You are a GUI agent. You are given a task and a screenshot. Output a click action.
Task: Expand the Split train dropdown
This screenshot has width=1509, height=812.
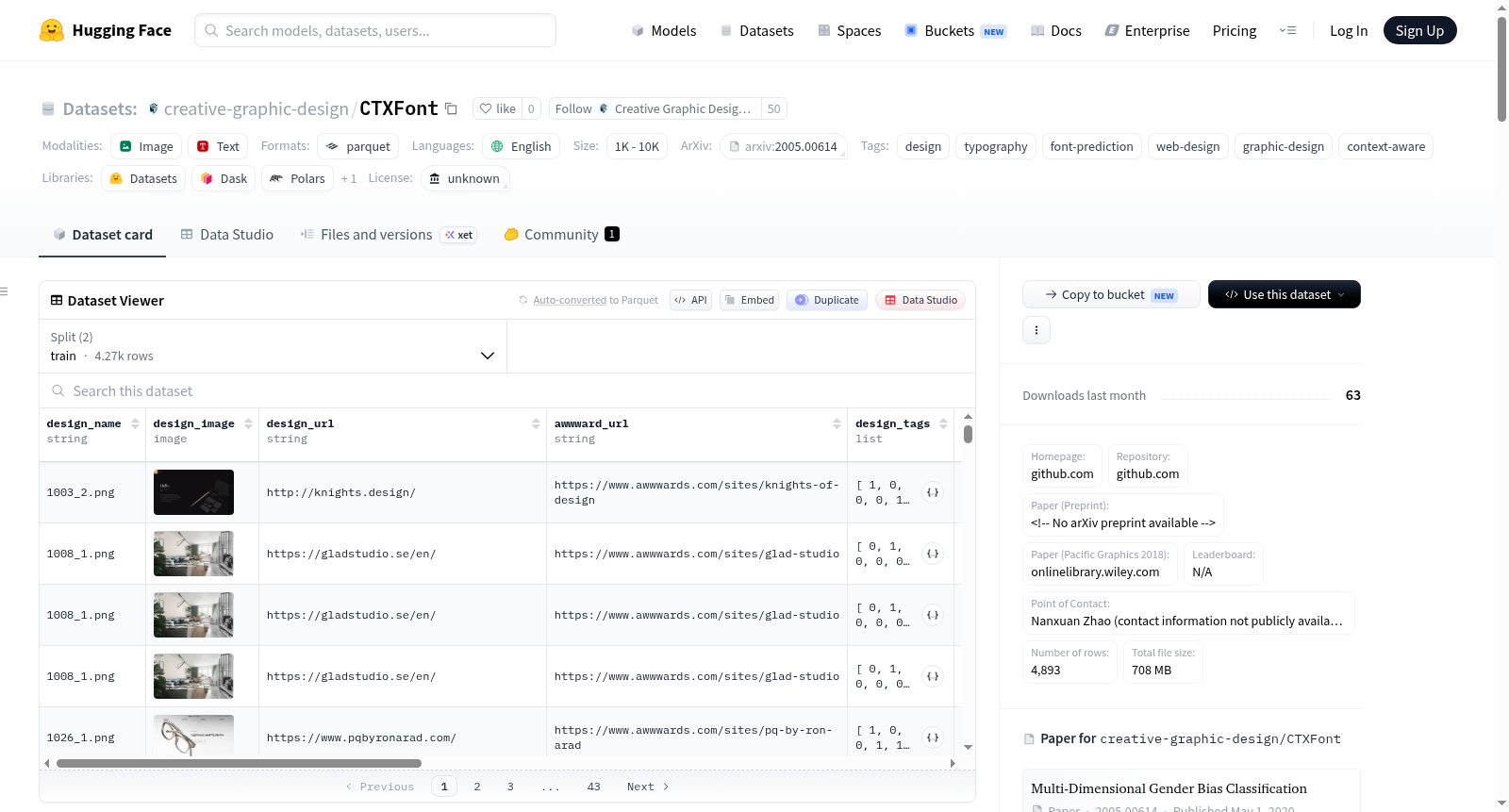pos(273,346)
